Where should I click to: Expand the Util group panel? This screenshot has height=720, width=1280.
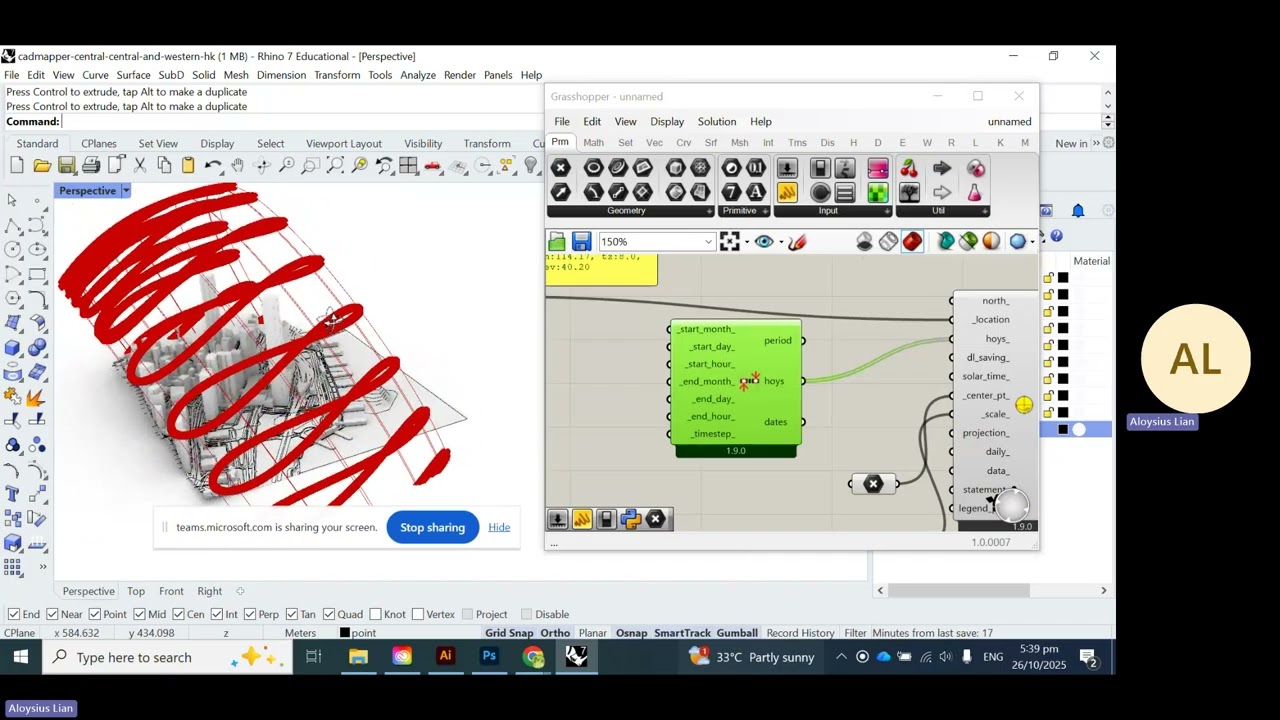[x=985, y=211]
